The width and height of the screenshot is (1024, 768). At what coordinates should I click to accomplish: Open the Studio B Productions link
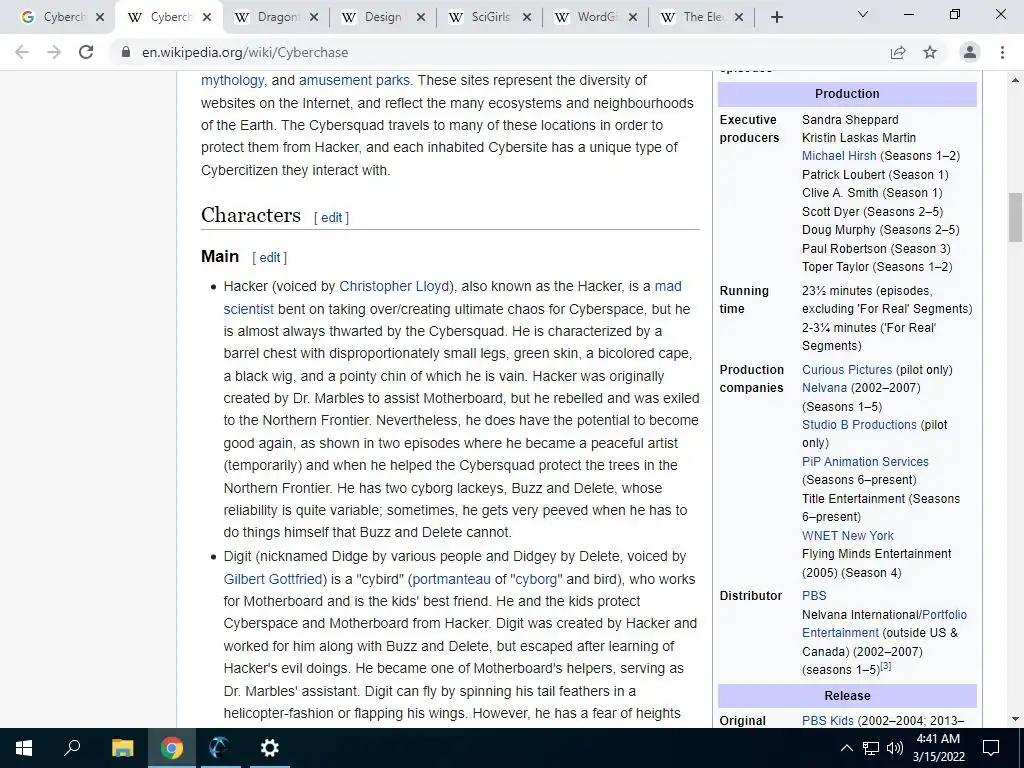[859, 424]
